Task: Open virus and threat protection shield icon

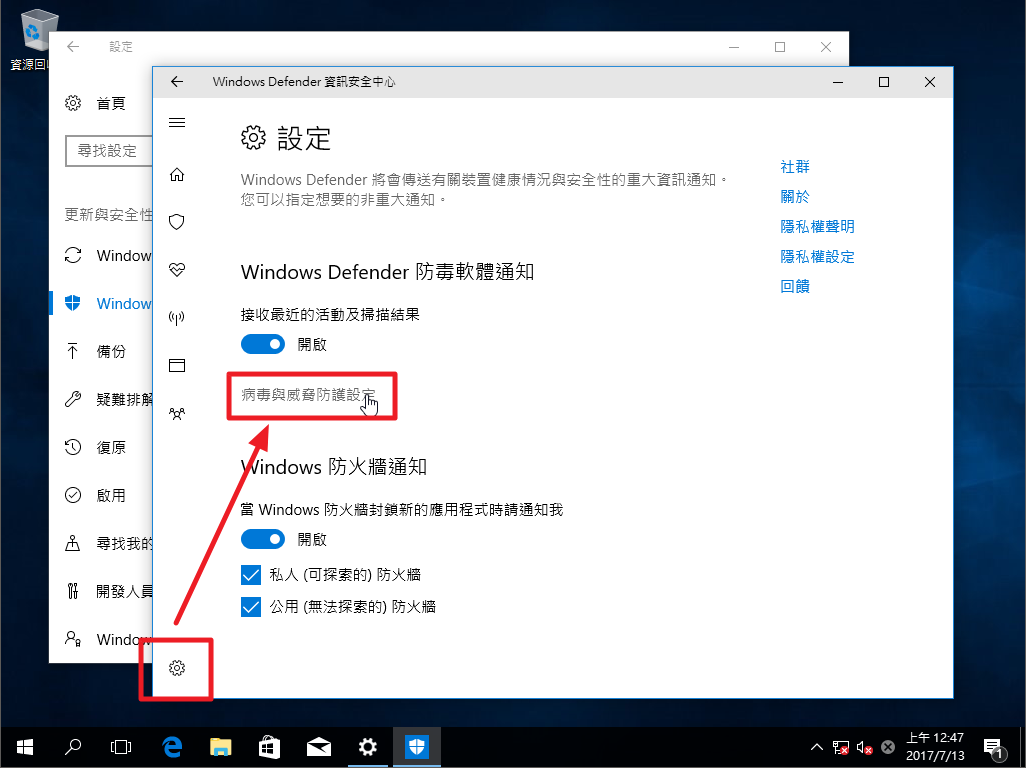Action: (x=177, y=222)
